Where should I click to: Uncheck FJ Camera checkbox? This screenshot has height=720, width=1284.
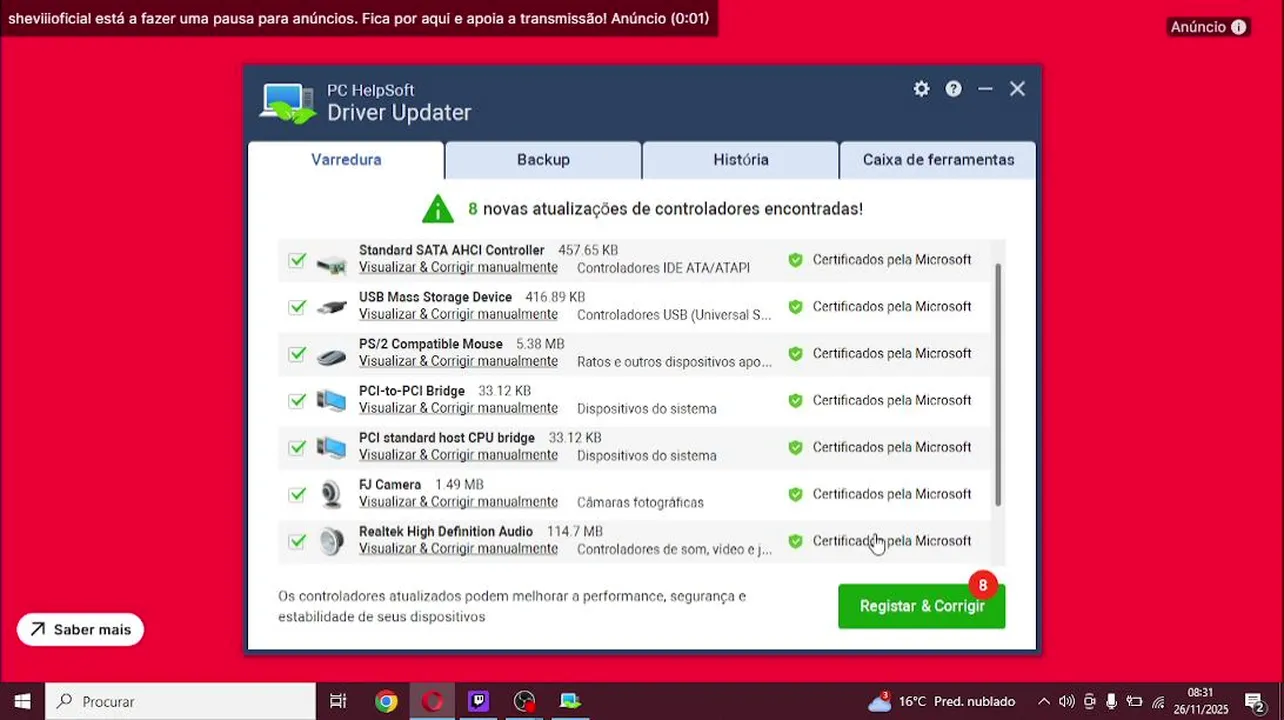[297, 494]
